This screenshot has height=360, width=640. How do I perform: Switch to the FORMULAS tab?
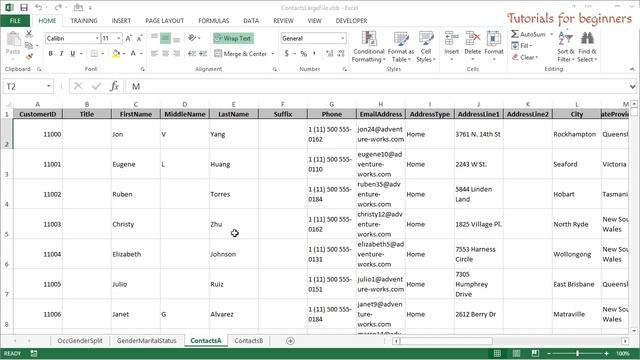(213, 20)
